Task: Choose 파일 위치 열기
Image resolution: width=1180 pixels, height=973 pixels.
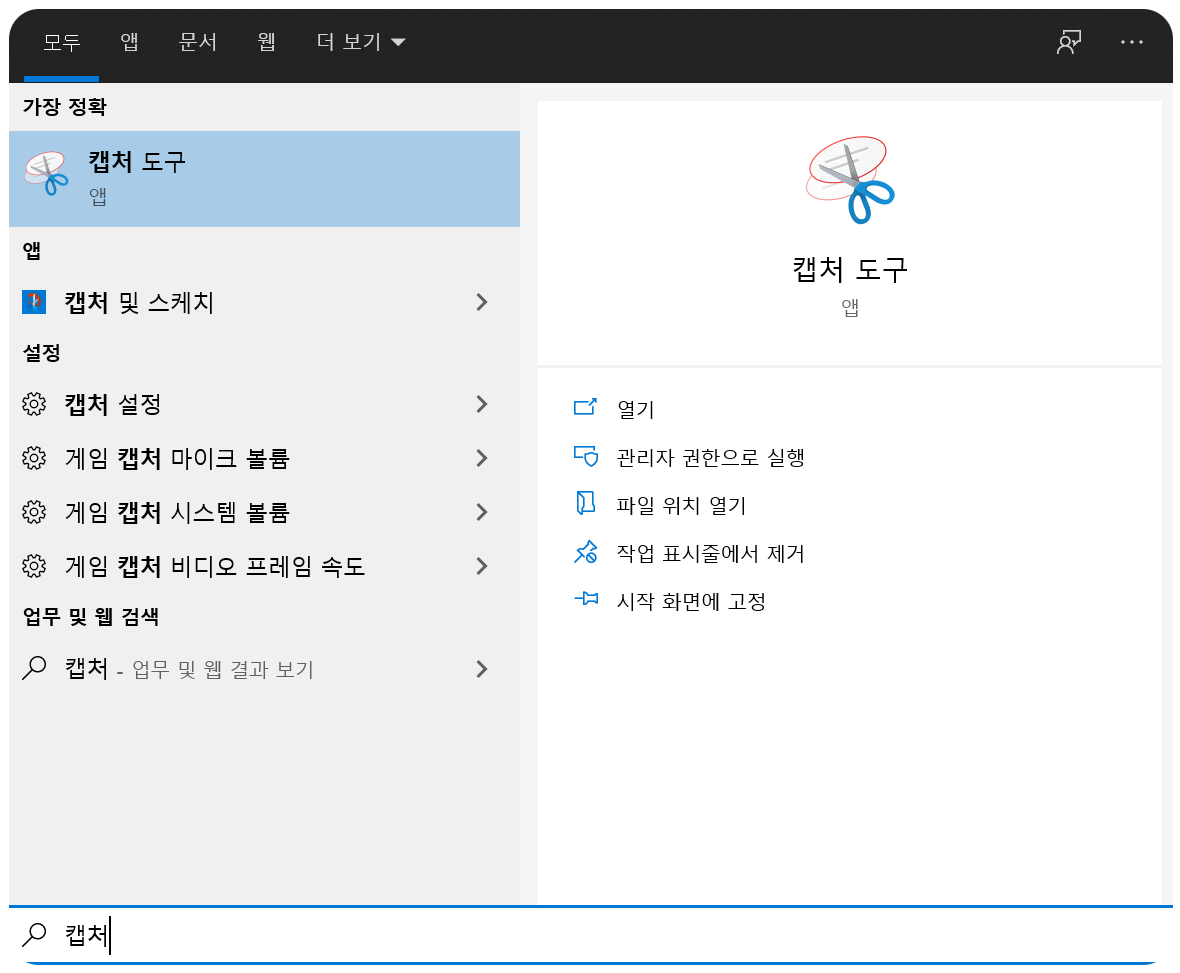Action: [x=681, y=505]
